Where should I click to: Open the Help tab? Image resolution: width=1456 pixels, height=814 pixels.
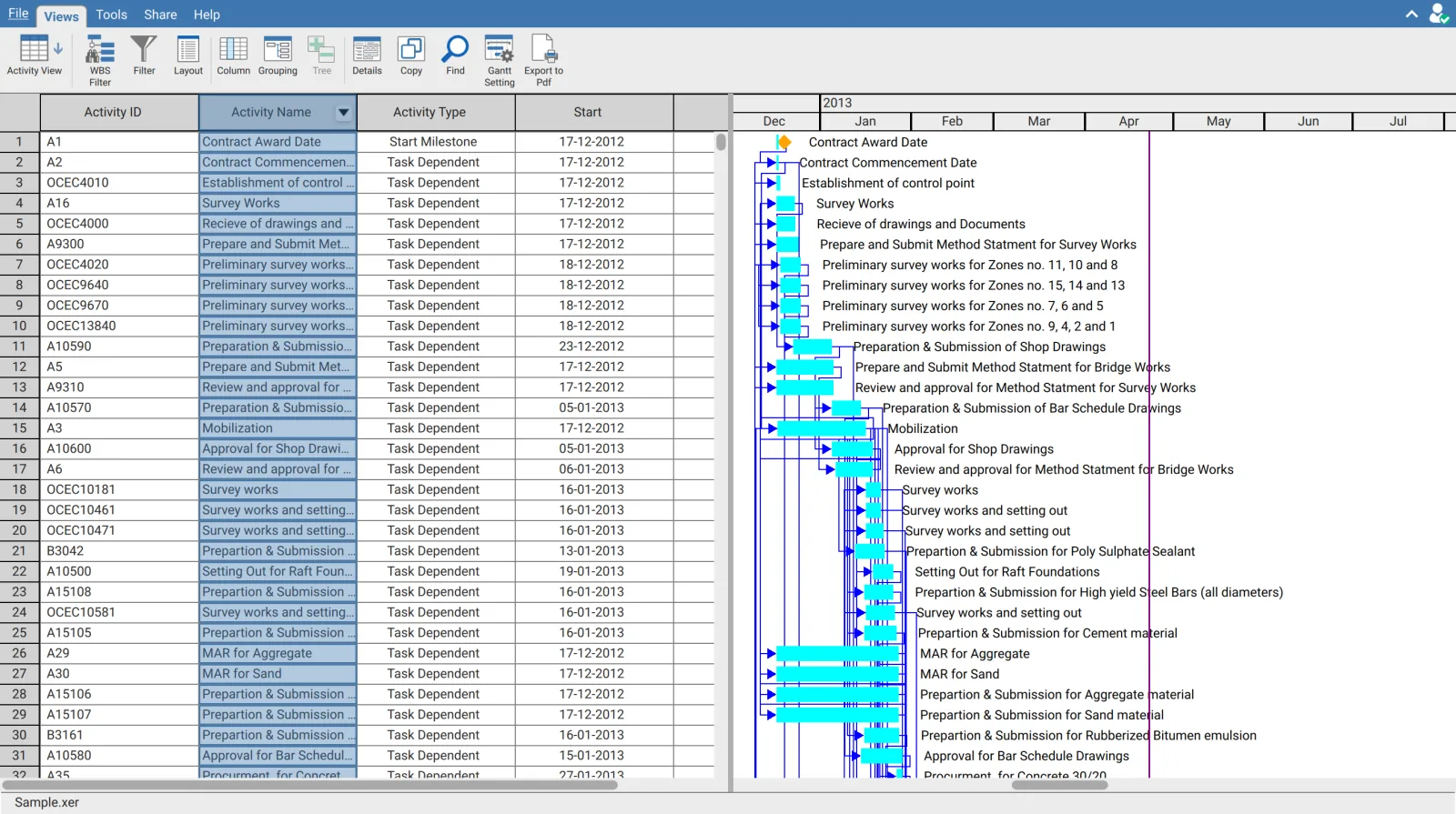point(207,15)
